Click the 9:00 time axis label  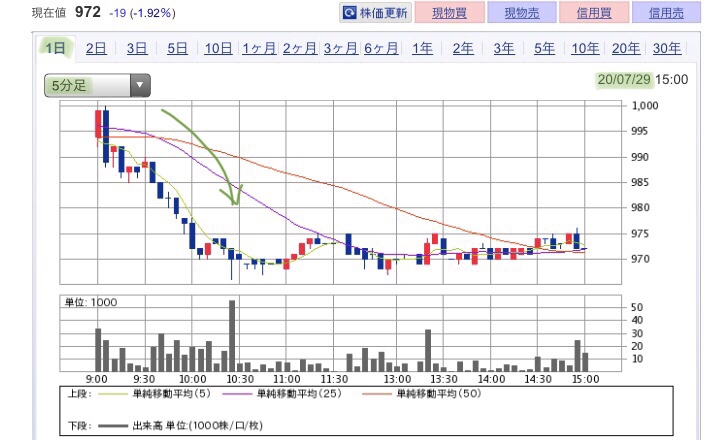[97, 379]
